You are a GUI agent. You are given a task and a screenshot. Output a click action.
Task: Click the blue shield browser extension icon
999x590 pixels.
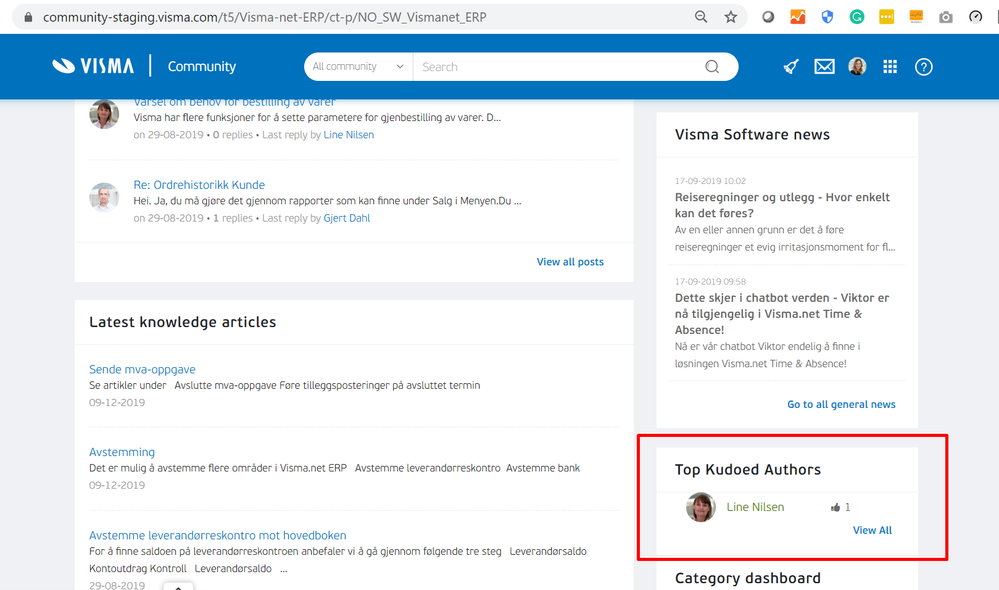point(827,17)
